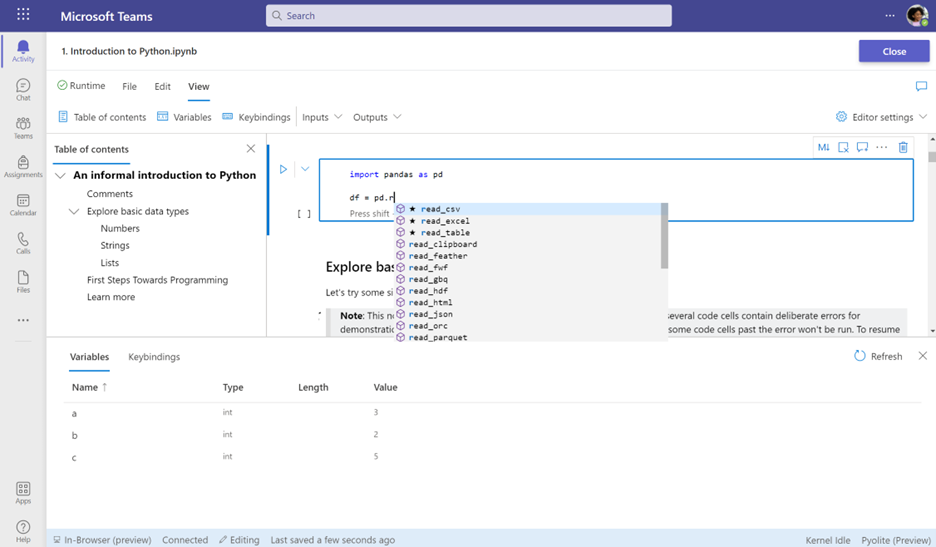Screen dimensions: 936x547
Task: Toggle the Variables panel button
Action: tap(184, 117)
